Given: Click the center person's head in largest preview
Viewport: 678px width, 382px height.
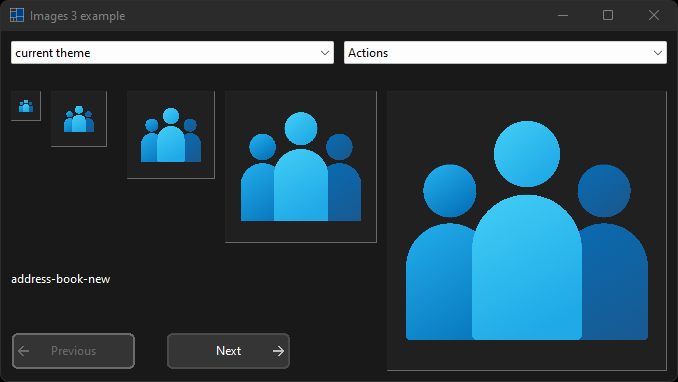Looking at the screenshot, I should [x=527, y=154].
